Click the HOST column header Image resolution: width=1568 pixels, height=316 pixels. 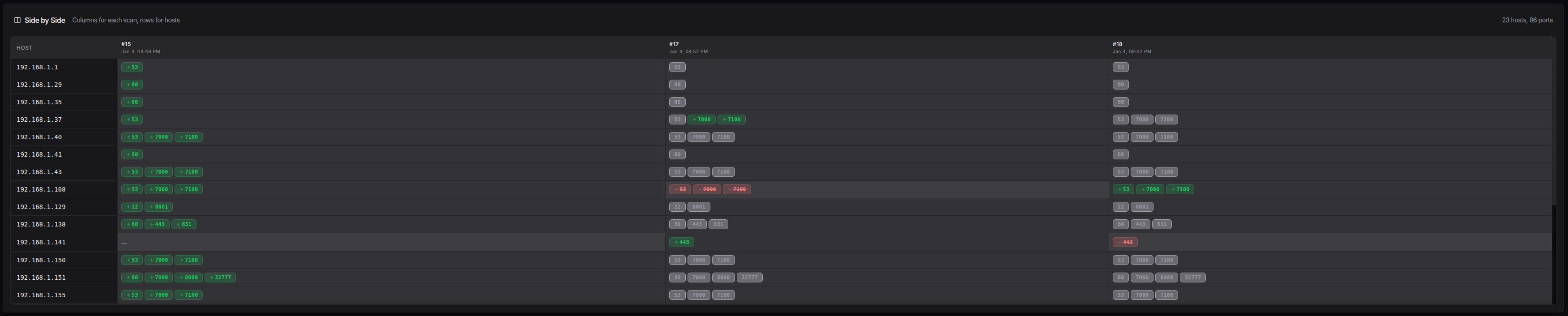tap(24, 47)
